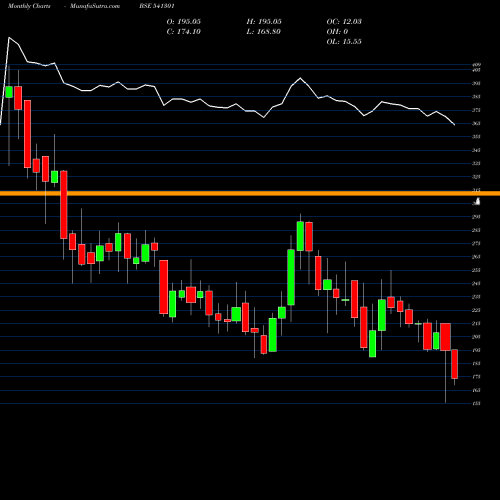
Task: Select the OC: 12.03 reading
Action: pos(344,22)
